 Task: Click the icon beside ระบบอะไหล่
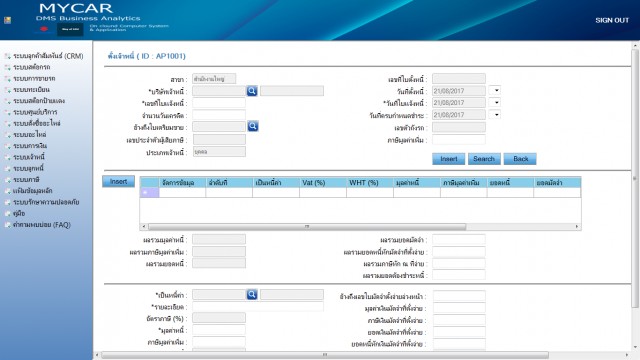click(7, 135)
